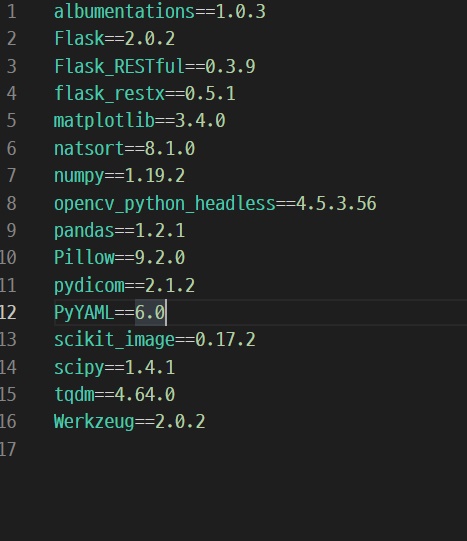The height and width of the screenshot is (541, 467).
Task: Click the tqdm==4.64.0 line
Action: tap(115, 395)
